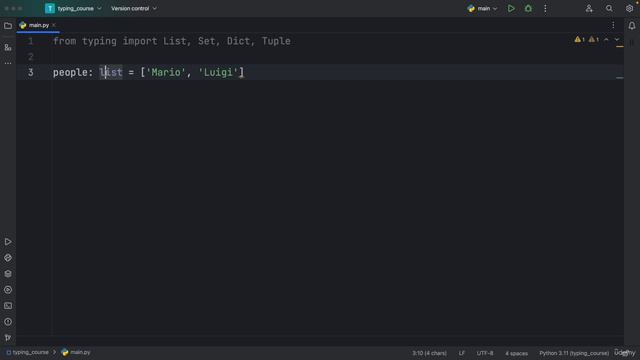
Task: Open the Python 3.11 interpreter selector
Action: [574, 353]
